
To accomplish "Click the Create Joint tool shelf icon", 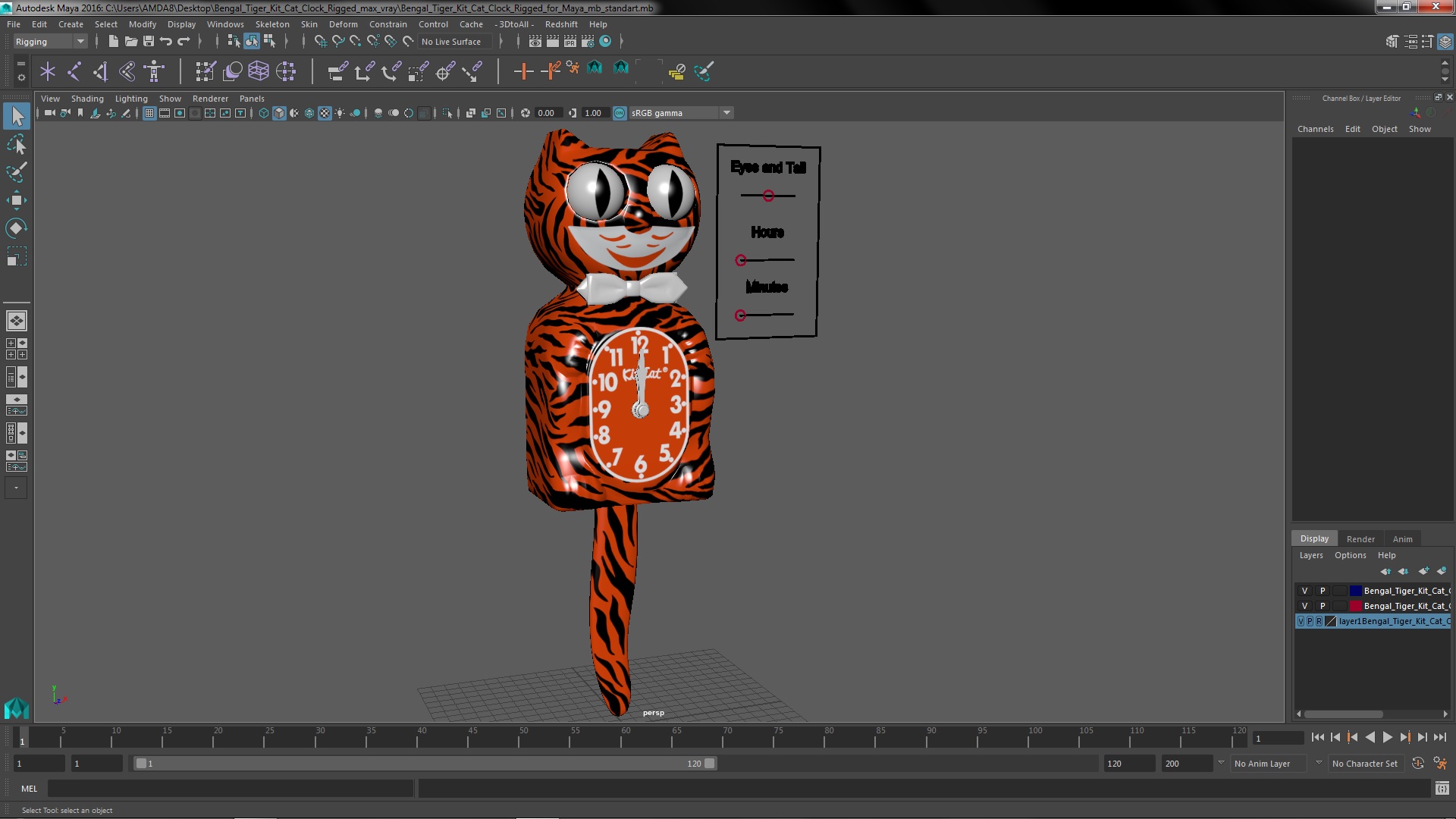I will click(74, 71).
